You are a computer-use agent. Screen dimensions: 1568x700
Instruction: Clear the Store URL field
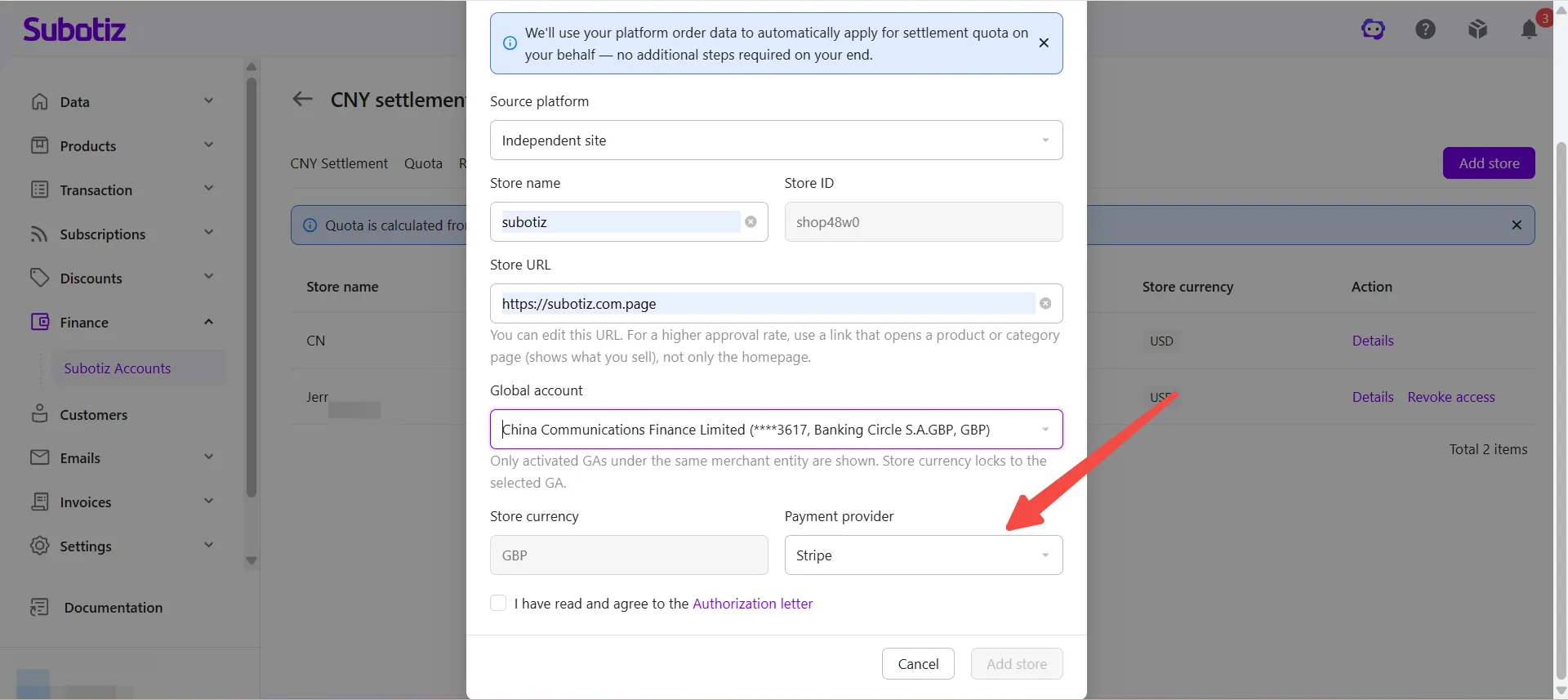point(1045,304)
